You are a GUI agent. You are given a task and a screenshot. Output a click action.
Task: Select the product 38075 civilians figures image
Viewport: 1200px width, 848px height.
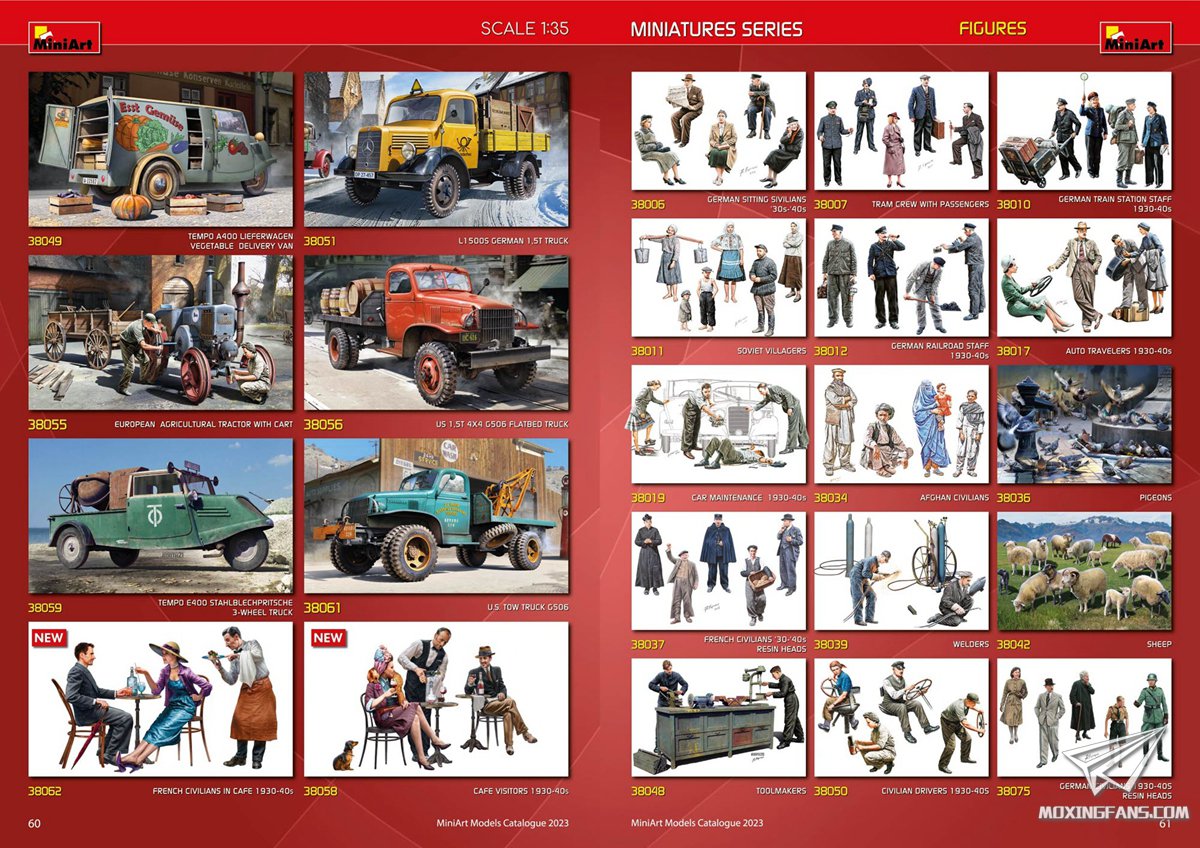[x=1084, y=718]
